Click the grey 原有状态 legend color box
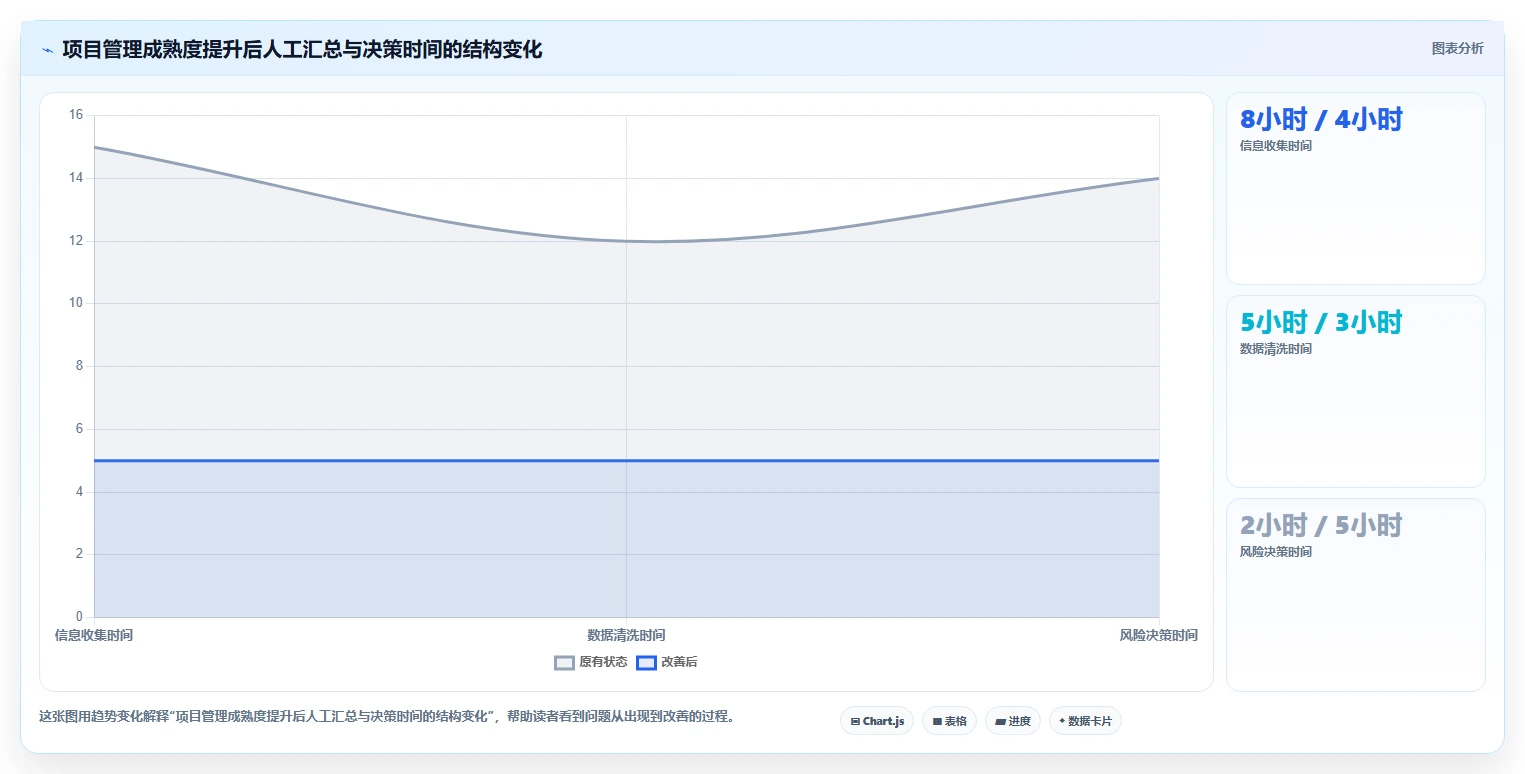This screenshot has height=774, width=1525. 565,662
